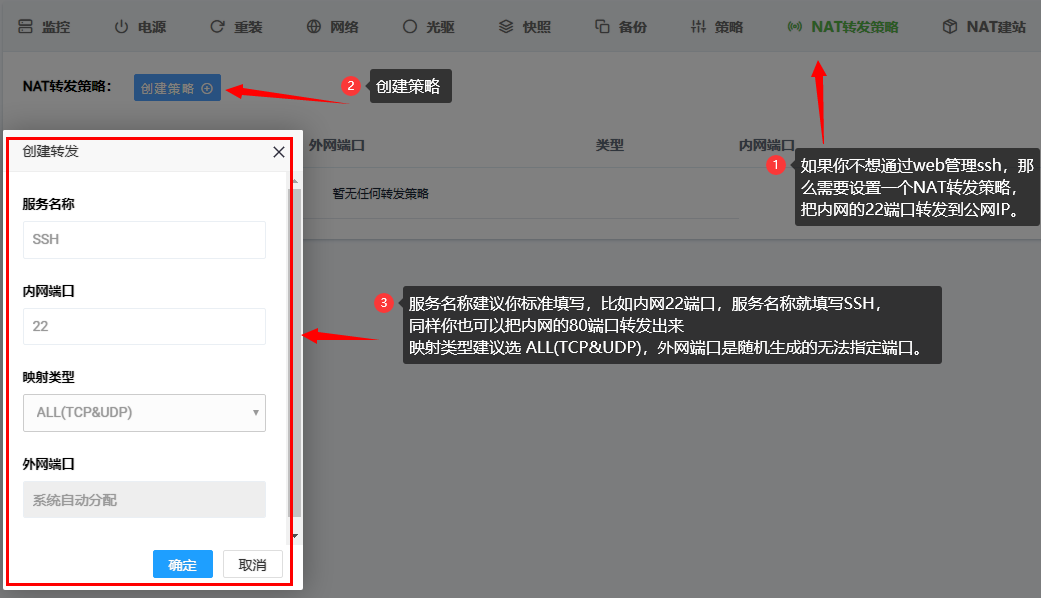Cancel the dialog with 取消
The width and height of the screenshot is (1041, 598).
click(252, 565)
